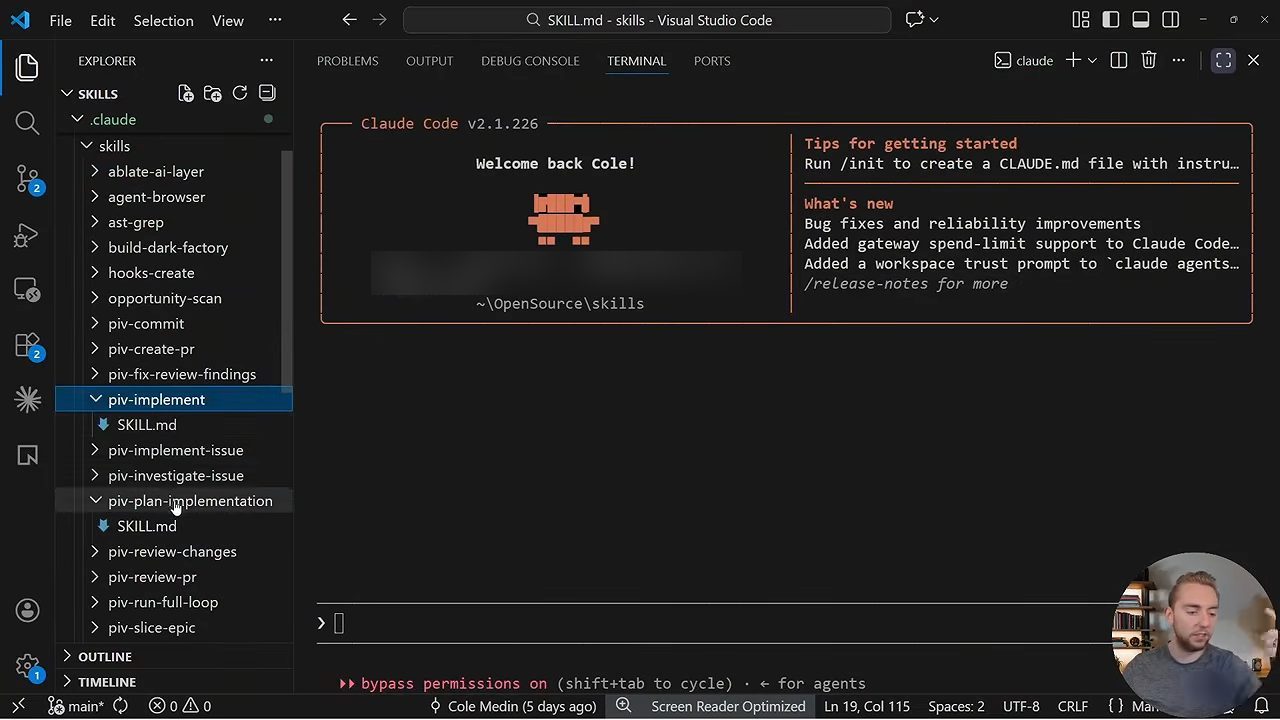The width and height of the screenshot is (1280, 720).
Task: Kill terminal with trash icon
Action: pyautogui.click(x=1149, y=61)
